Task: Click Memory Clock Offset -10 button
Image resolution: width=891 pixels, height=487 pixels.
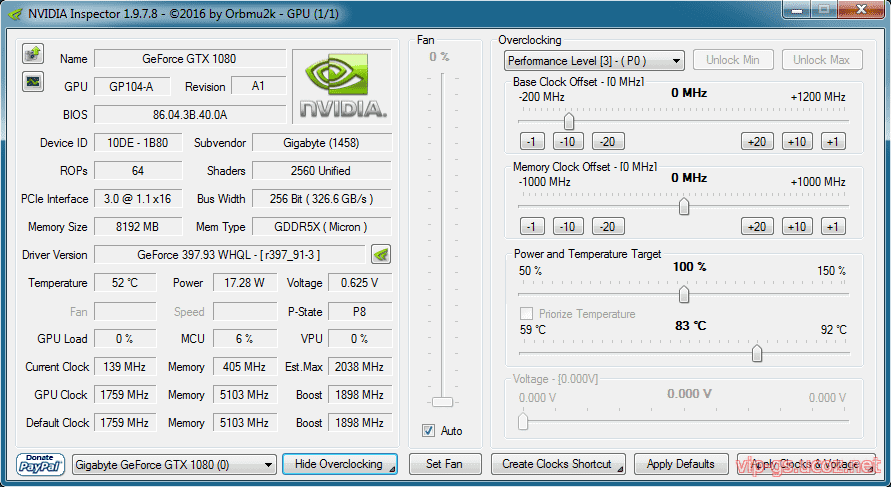Action: (568, 227)
